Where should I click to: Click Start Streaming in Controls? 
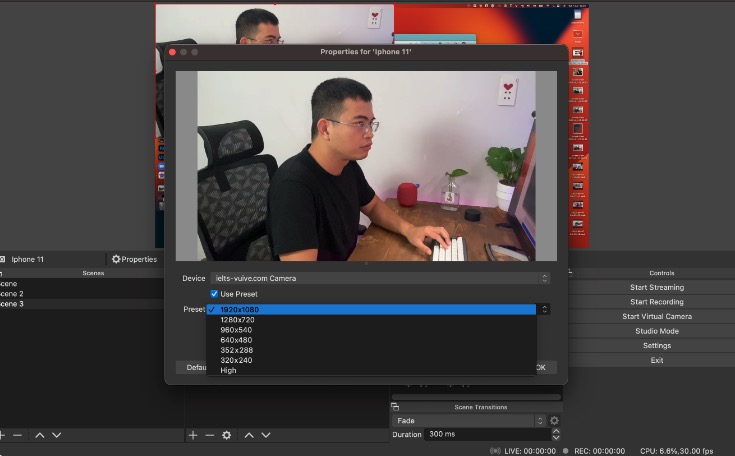[657, 287]
